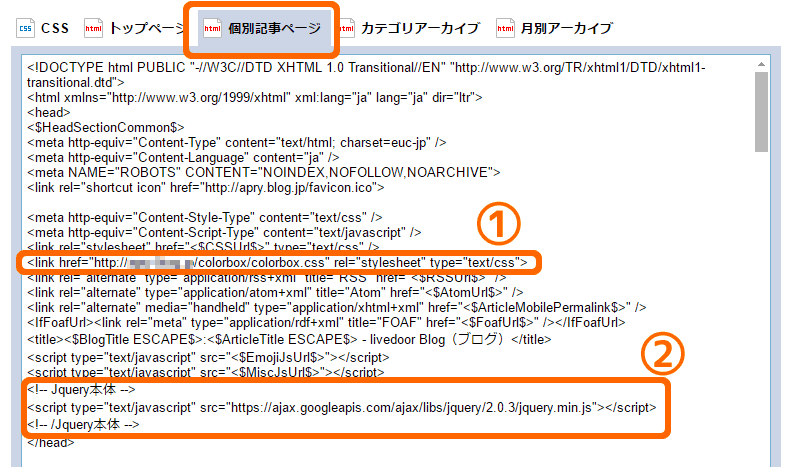Viewport: 799px width, 467px height.
Task: Click the <$HeadSectionCommon$> line
Action: (x=105, y=127)
